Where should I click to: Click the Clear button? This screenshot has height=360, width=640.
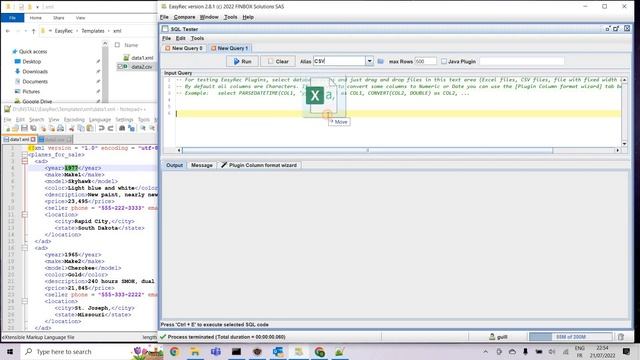(278, 61)
